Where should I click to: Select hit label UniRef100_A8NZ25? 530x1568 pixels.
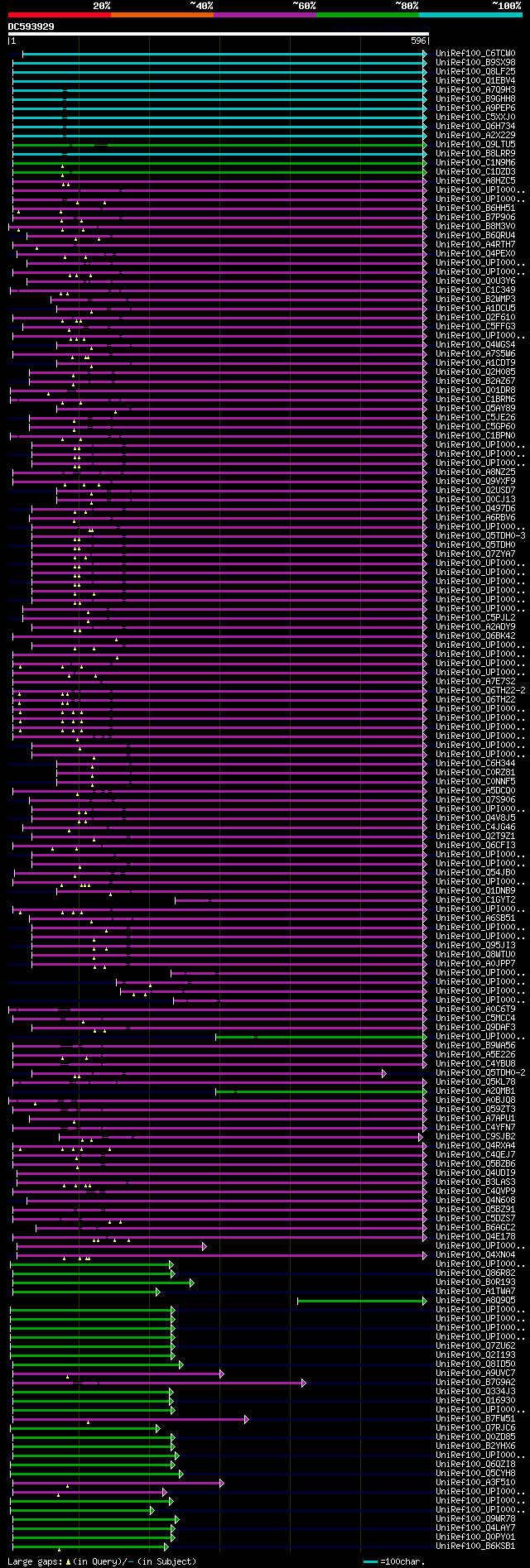(x=475, y=472)
